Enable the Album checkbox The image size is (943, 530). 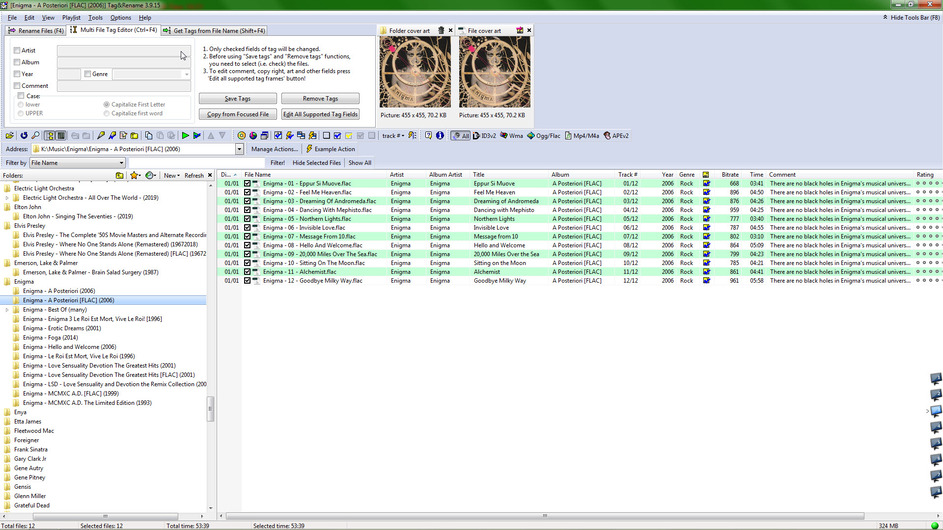(17, 62)
